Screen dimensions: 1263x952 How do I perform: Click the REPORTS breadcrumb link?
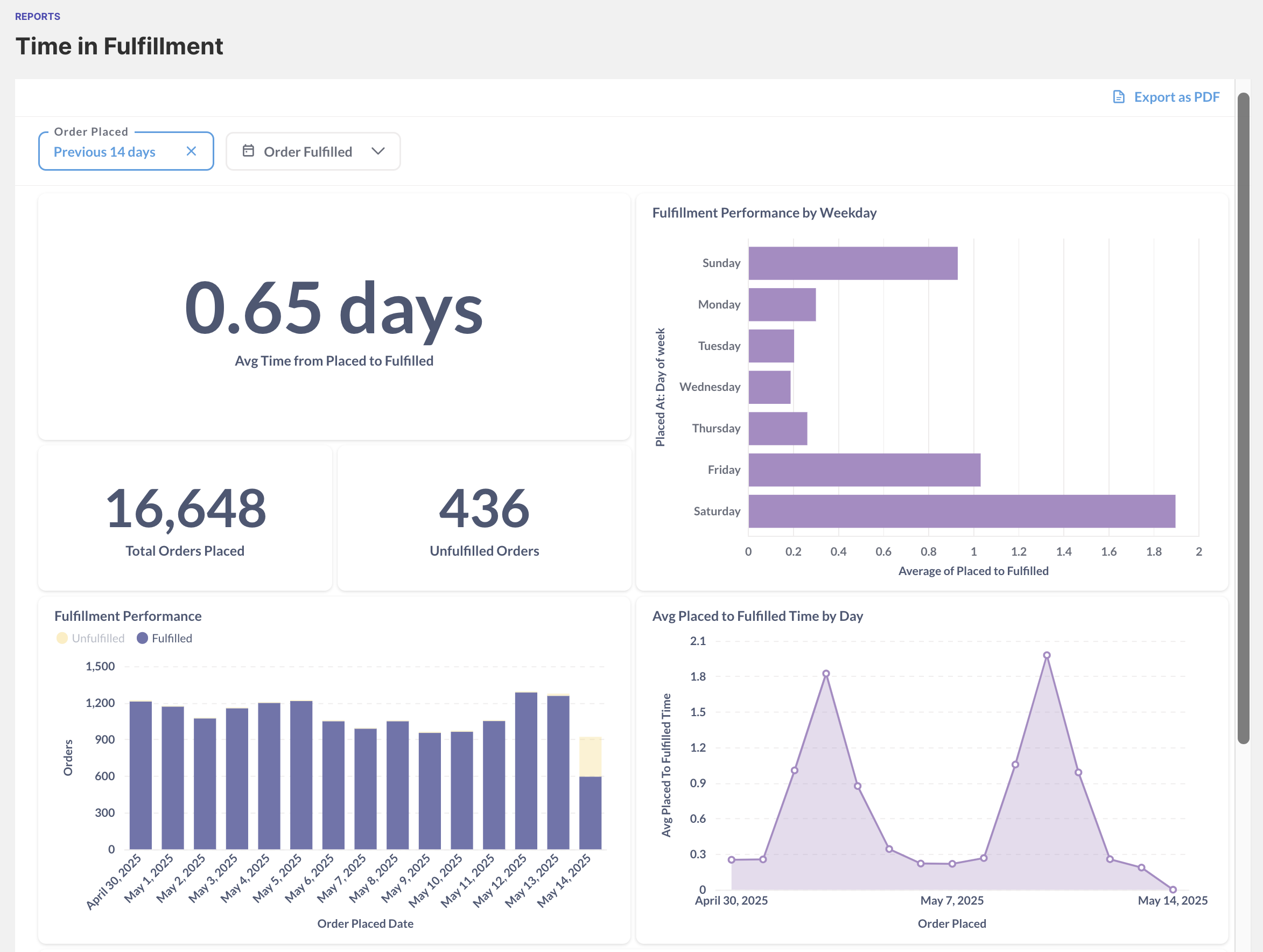[38, 17]
